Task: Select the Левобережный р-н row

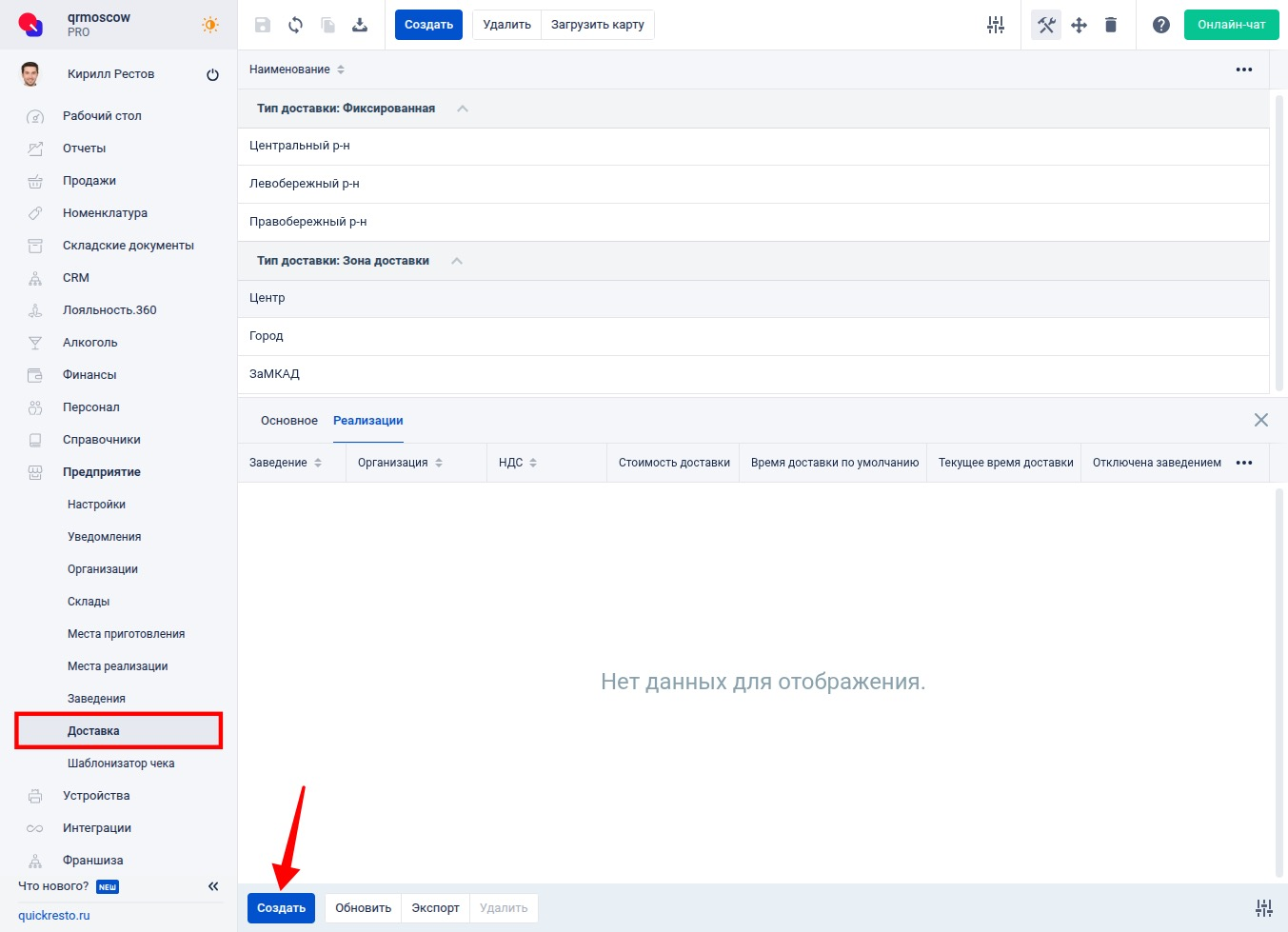Action: 305,184
